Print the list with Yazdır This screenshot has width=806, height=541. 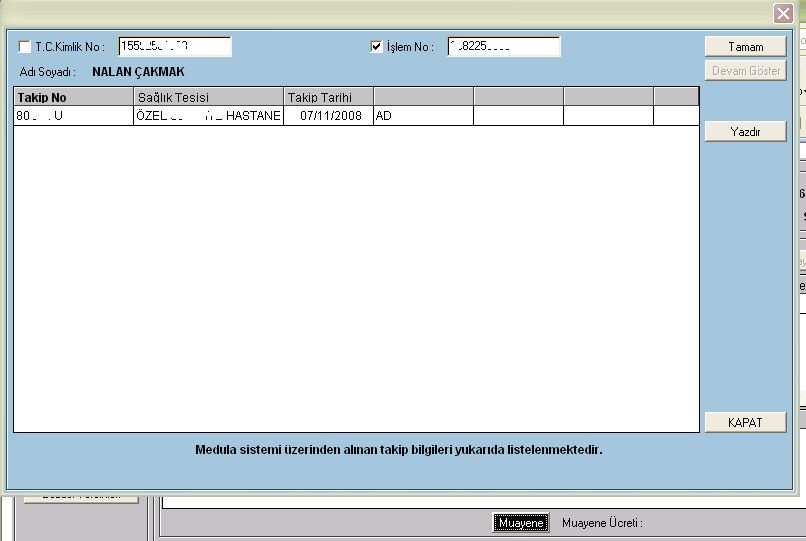pyautogui.click(x=745, y=131)
